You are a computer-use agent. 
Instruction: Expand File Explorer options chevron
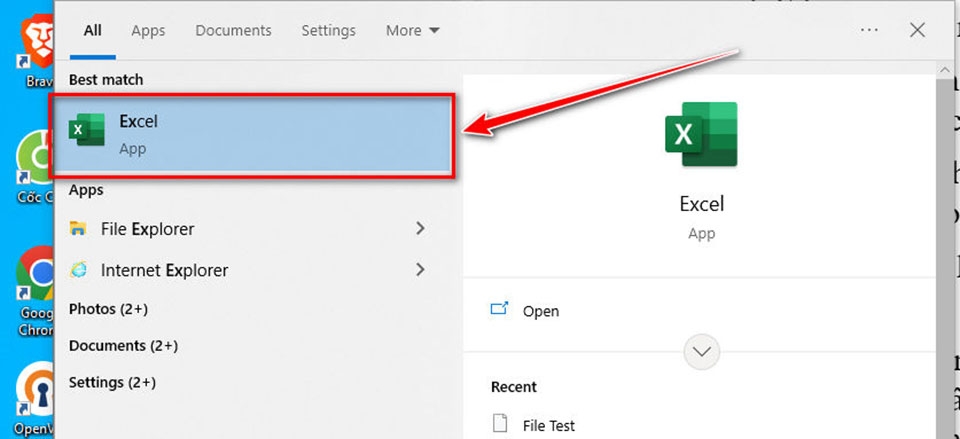[420, 228]
